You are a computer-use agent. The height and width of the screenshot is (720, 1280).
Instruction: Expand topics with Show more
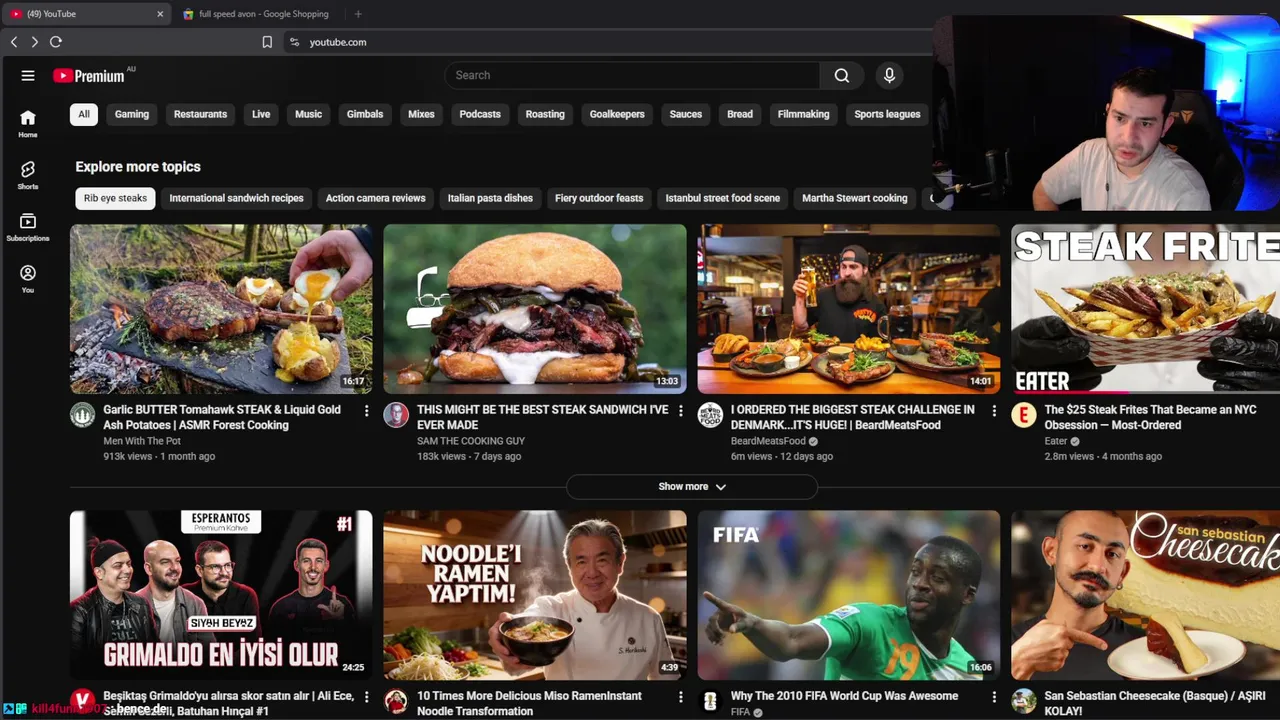692,487
